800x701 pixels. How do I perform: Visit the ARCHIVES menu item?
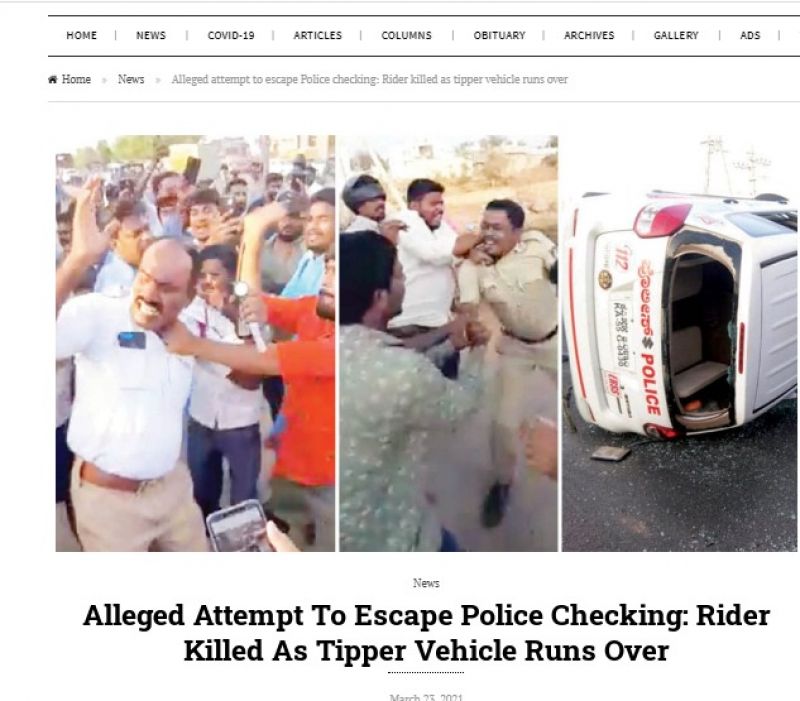[x=589, y=35]
